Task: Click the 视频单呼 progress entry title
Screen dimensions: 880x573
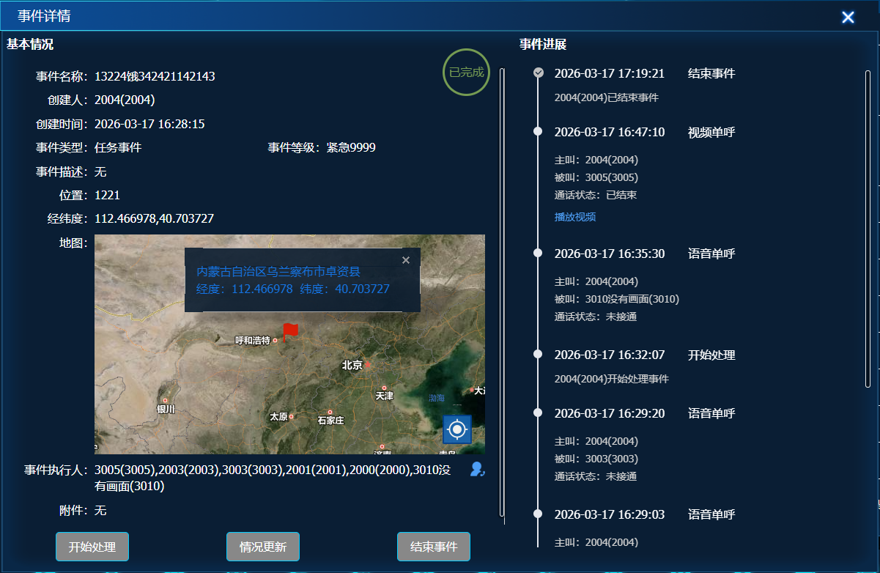Action: click(712, 132)
